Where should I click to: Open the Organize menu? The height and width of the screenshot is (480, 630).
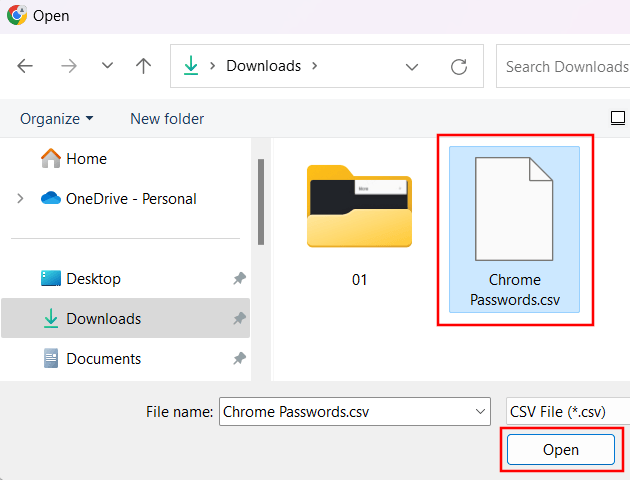[x=57, y=119]
